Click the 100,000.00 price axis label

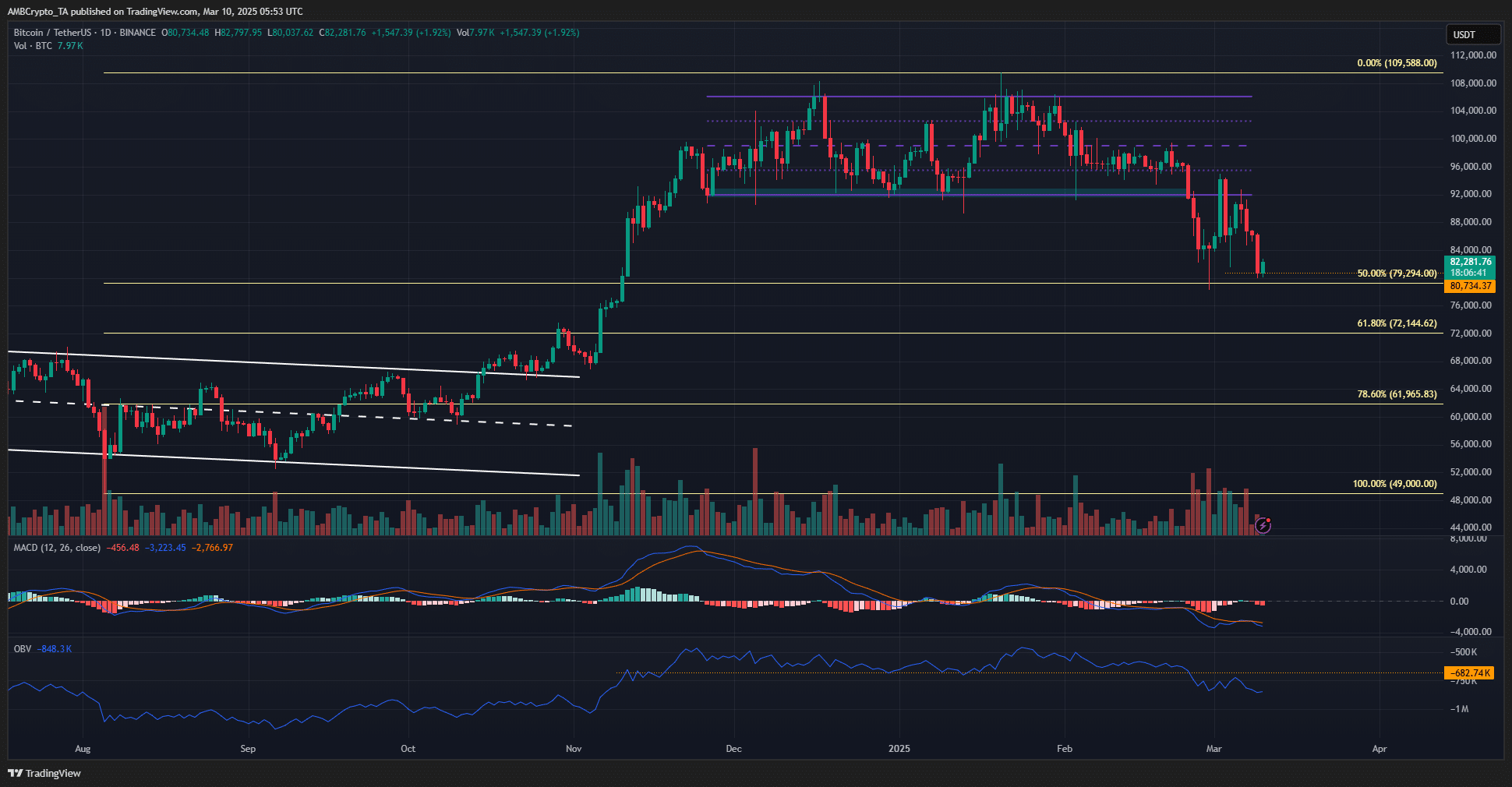(x=1473, y=139)
